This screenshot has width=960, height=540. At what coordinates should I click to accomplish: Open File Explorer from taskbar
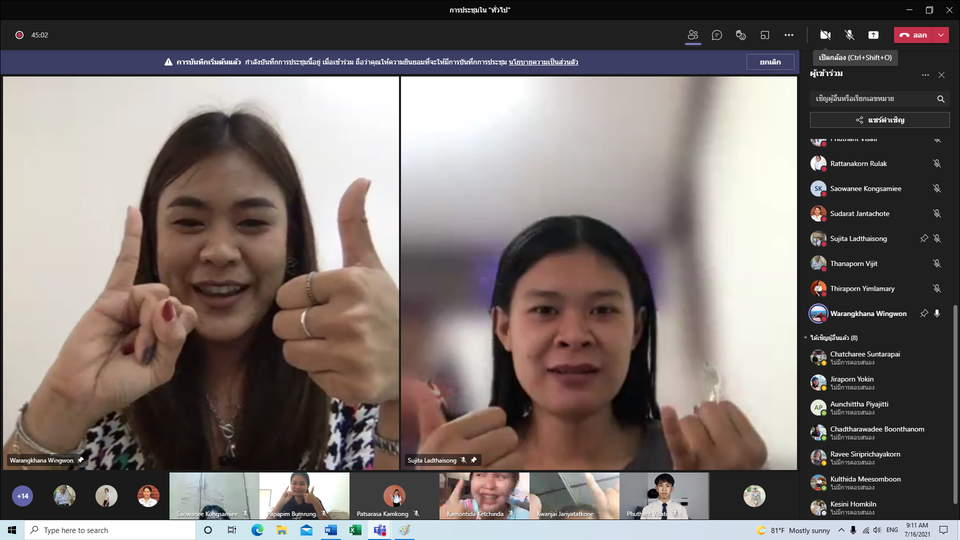point(282,530)
